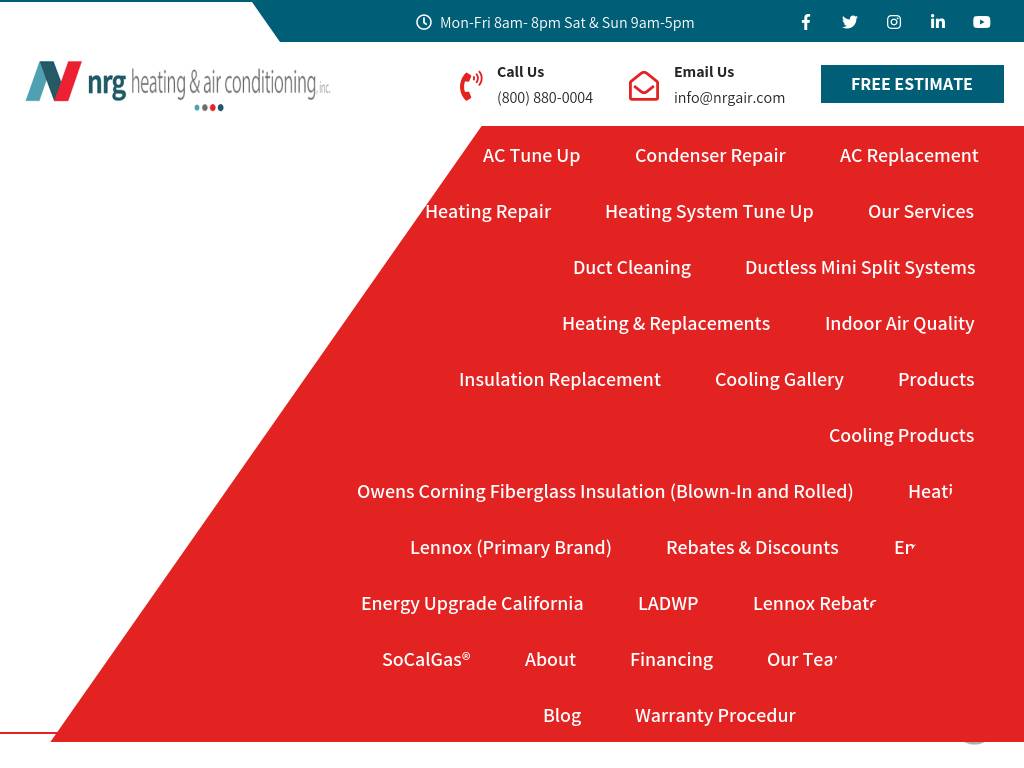Open the Twitter social icon
Image resolution: width=1024 pixels, height=768 pixels.
click(x=850, y=22)
